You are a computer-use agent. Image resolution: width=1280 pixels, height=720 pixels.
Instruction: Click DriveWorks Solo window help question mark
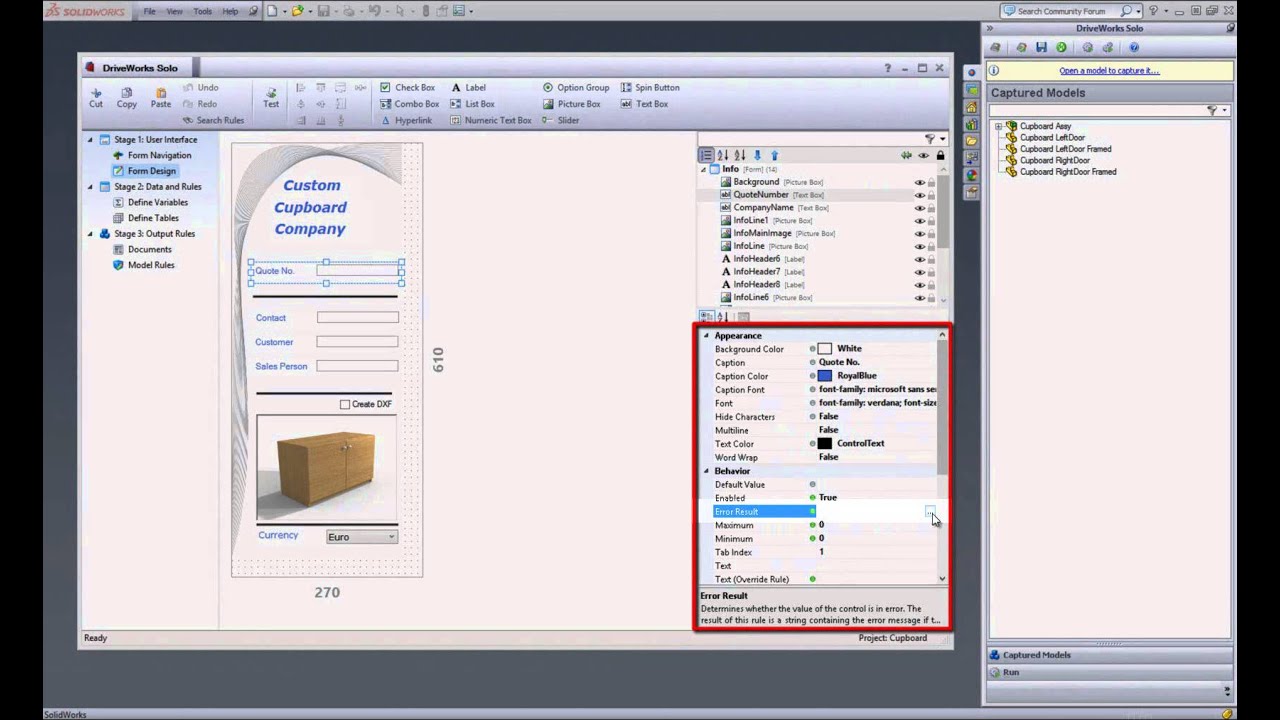coord(887,68)
